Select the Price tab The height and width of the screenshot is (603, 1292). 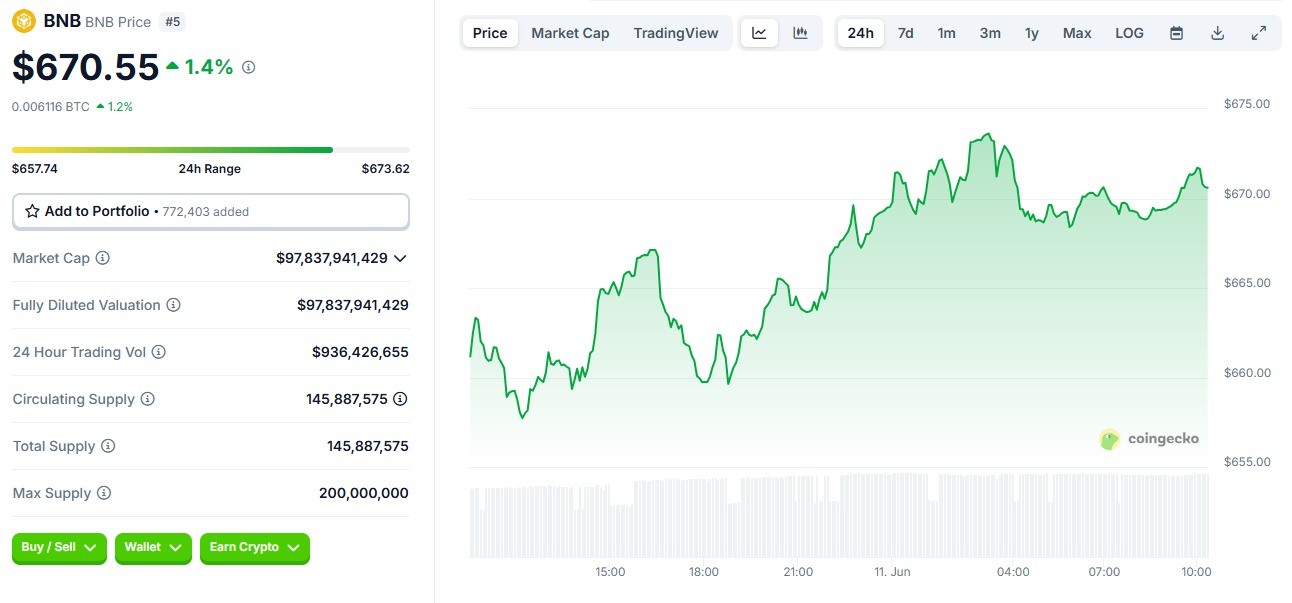coord(490,33)
